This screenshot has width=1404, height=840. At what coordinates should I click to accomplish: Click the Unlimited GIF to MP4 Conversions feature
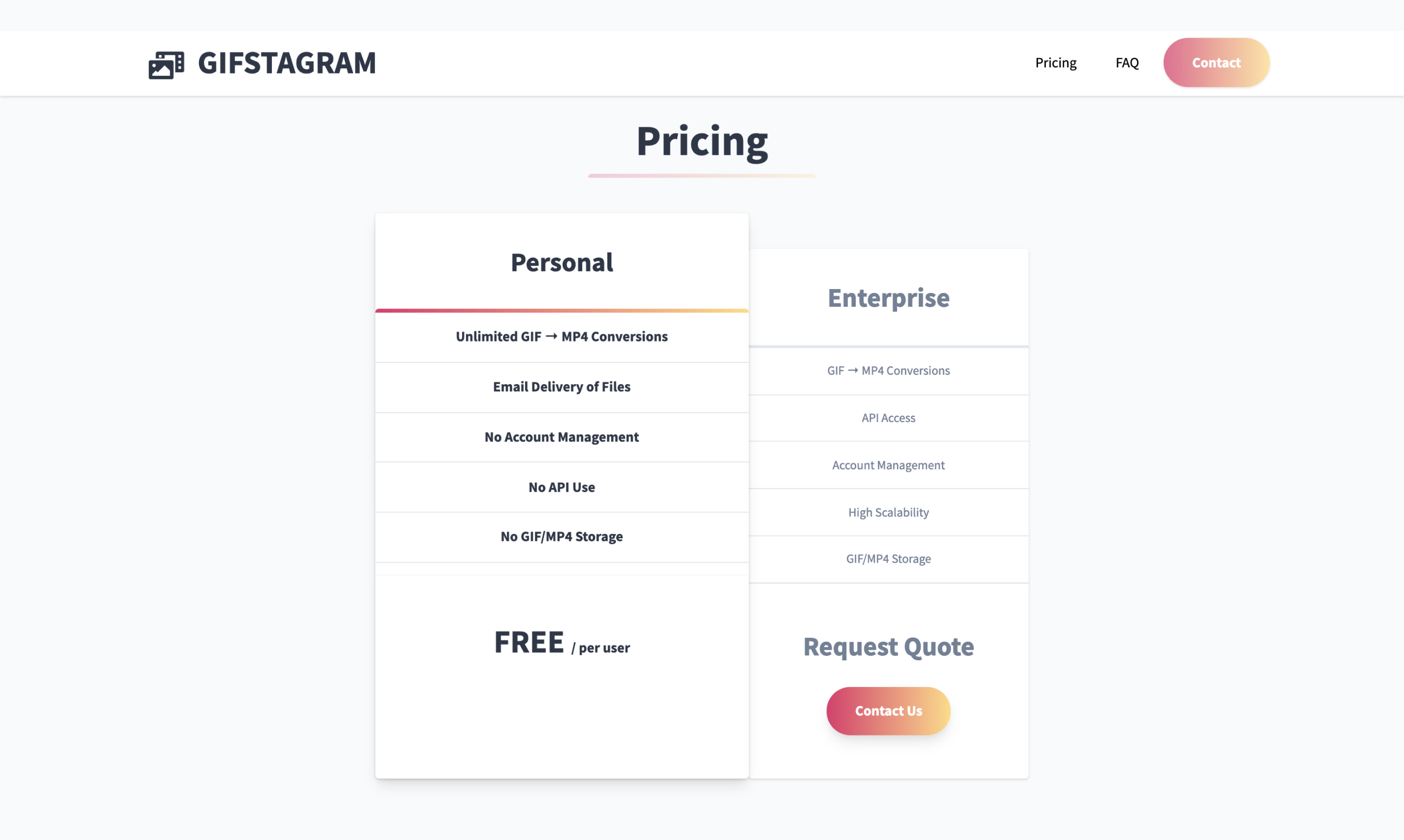(561, 335)
